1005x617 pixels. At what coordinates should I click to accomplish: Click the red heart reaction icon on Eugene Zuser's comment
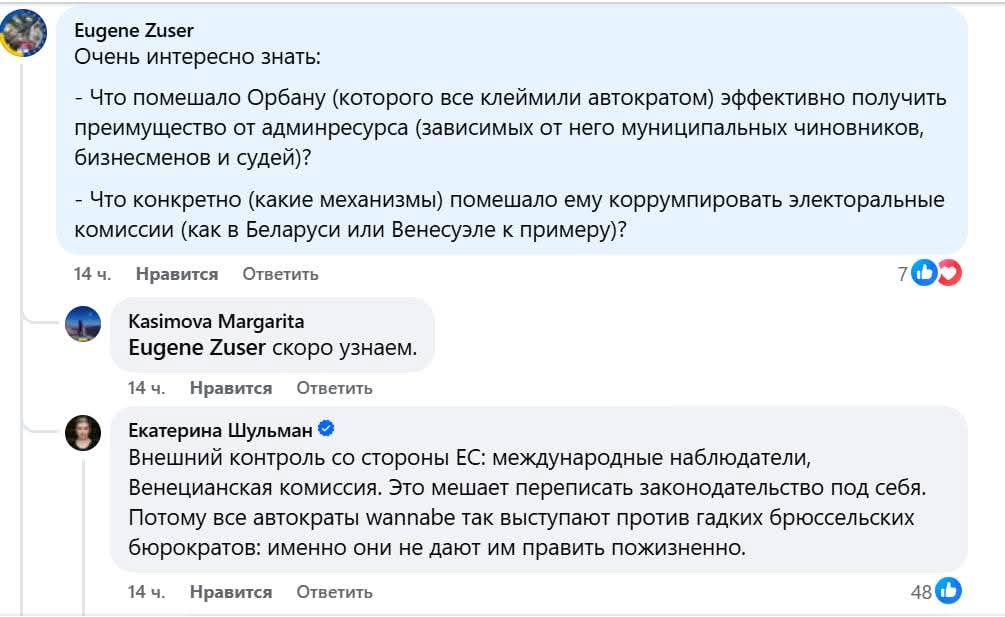pyautogui.click(x=948, y=272)
